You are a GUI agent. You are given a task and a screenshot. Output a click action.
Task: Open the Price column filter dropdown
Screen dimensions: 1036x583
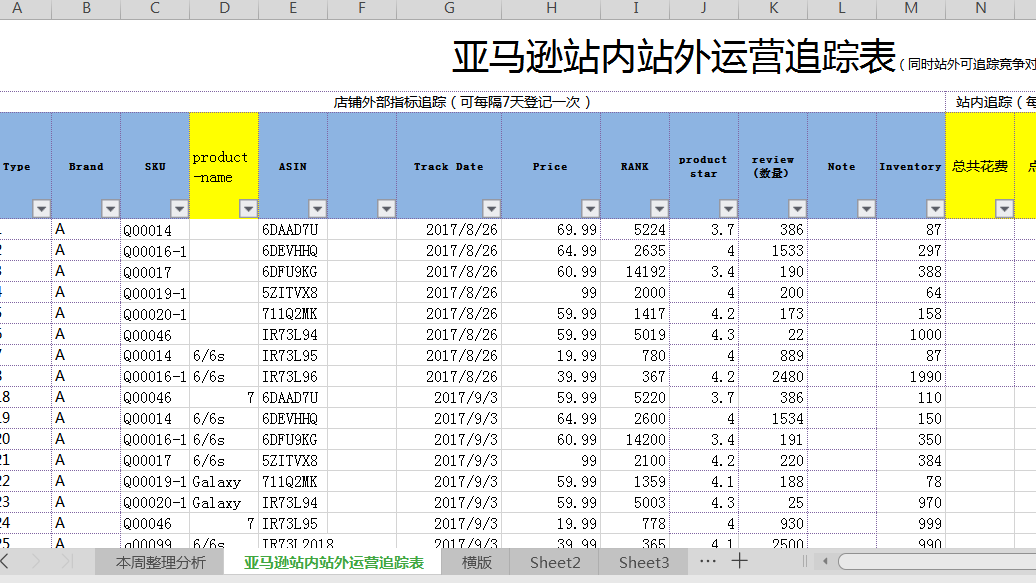click(590, 209)
